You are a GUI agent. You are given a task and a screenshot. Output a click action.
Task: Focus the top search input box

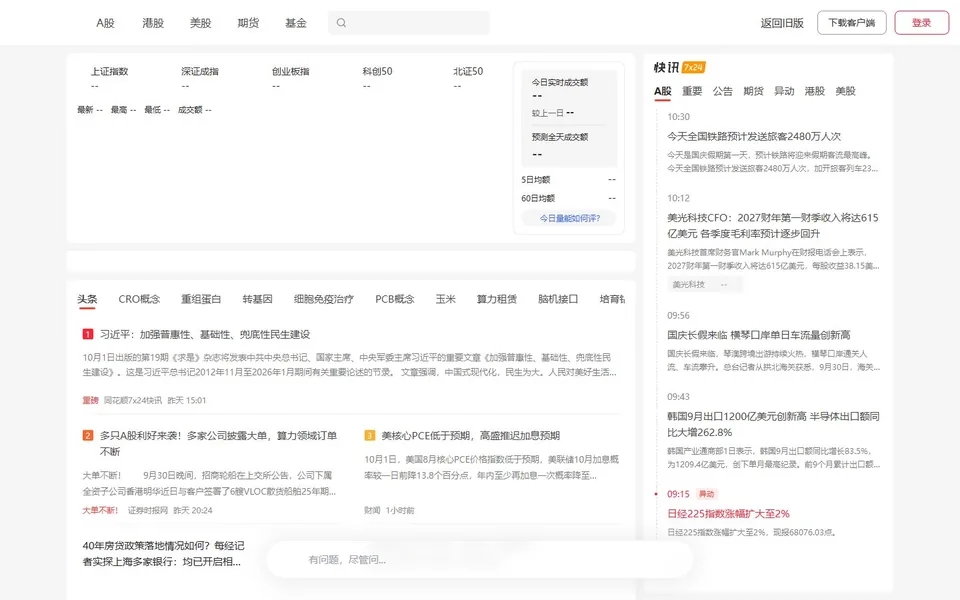pyautogui.click(x=409, y=23)
